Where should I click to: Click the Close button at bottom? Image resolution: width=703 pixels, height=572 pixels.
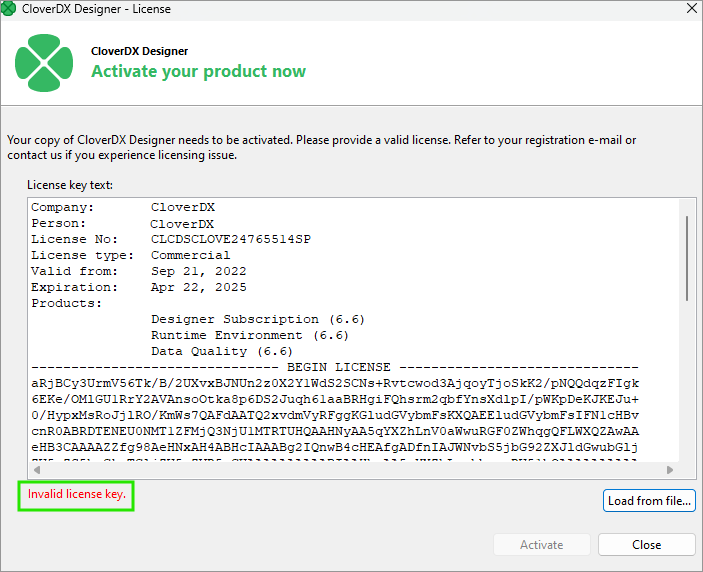[x=647, y=545]
